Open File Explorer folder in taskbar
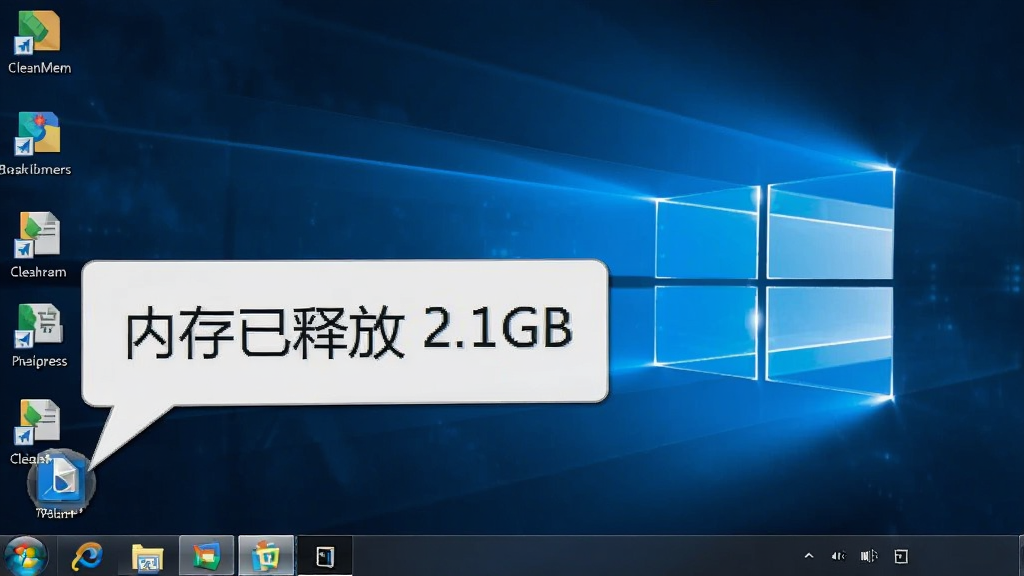Image resolution: width=1024 pixels, height=576 pixels. pyautogui.click(x=148, y=557)
